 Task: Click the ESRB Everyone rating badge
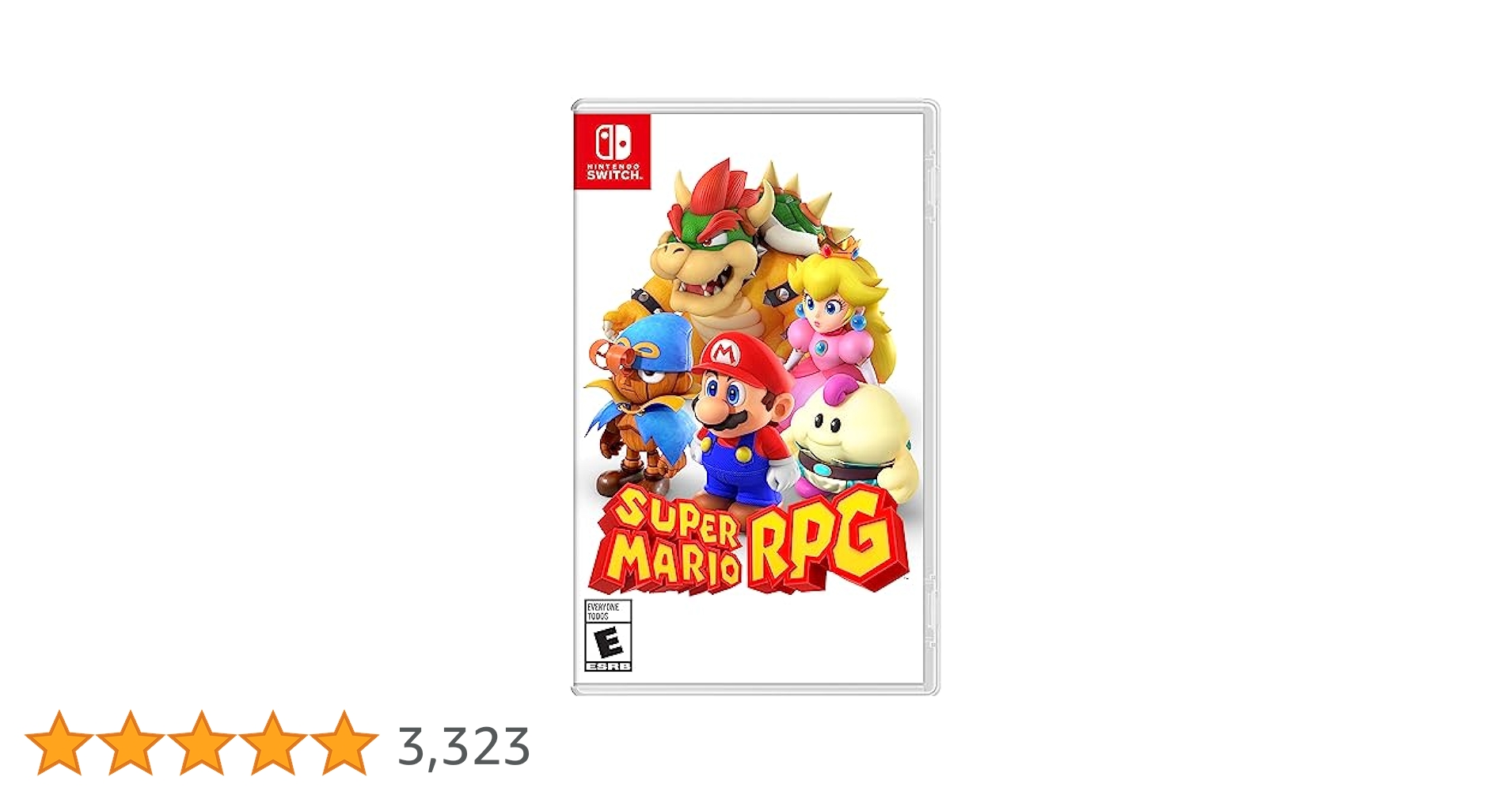click(608, 635)
